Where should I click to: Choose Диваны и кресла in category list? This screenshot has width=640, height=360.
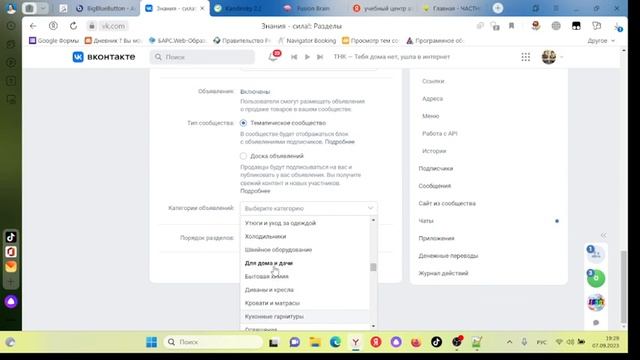[x=305, y=289]
